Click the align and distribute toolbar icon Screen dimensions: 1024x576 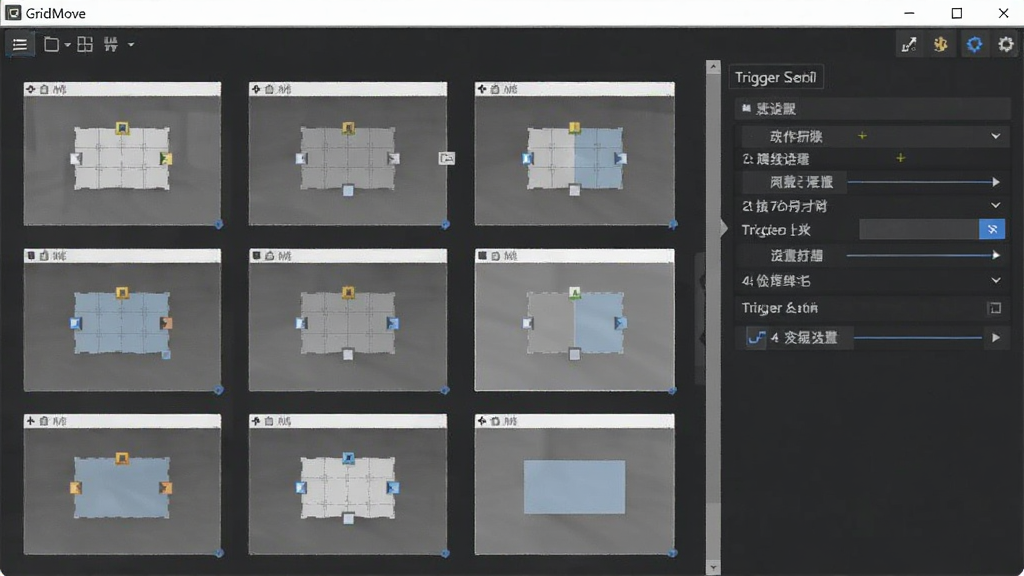(x=111, y=44)
